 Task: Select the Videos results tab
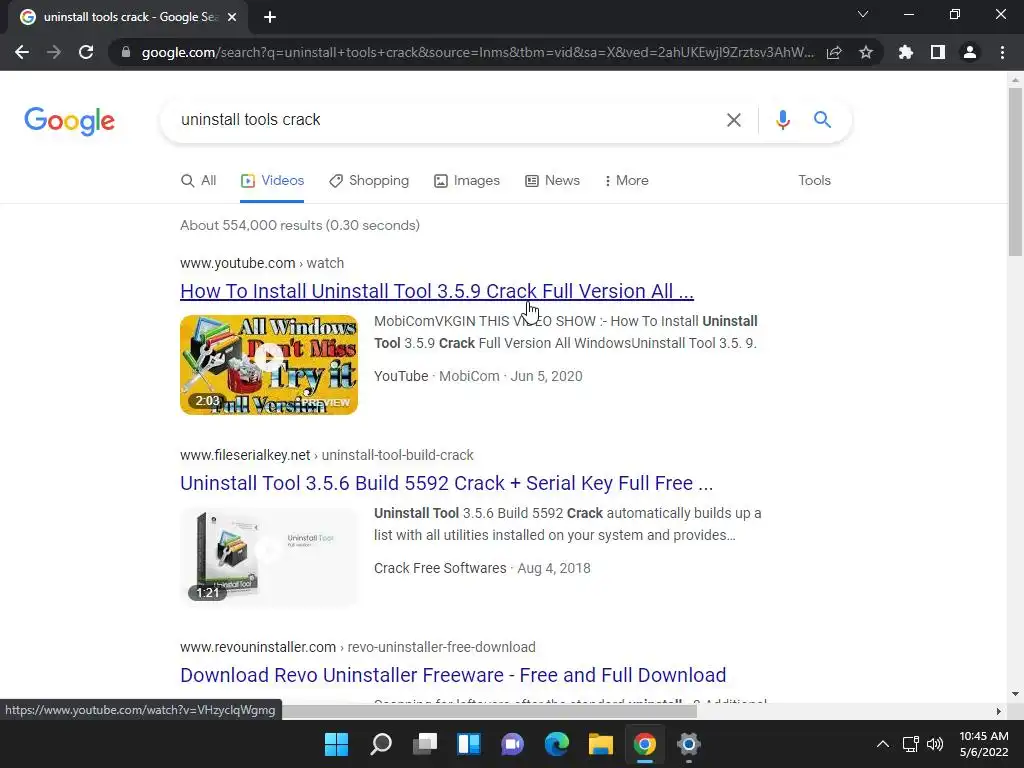[x=272, y=181]
